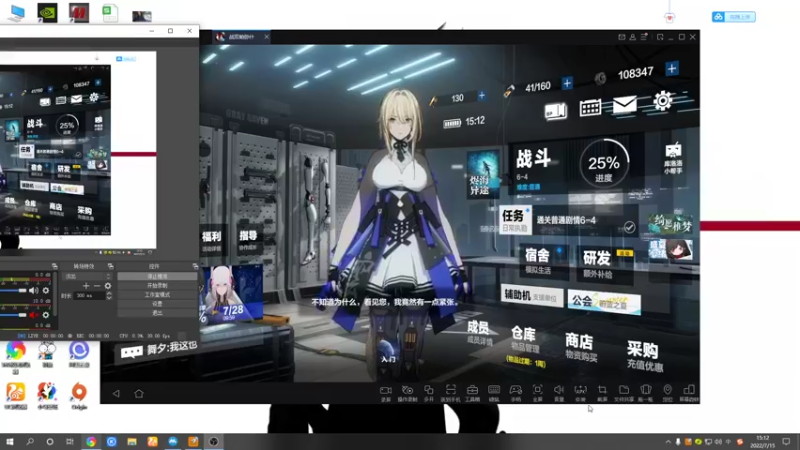
Task: Open the game calendar icon
Action: (x=590, y=108)
